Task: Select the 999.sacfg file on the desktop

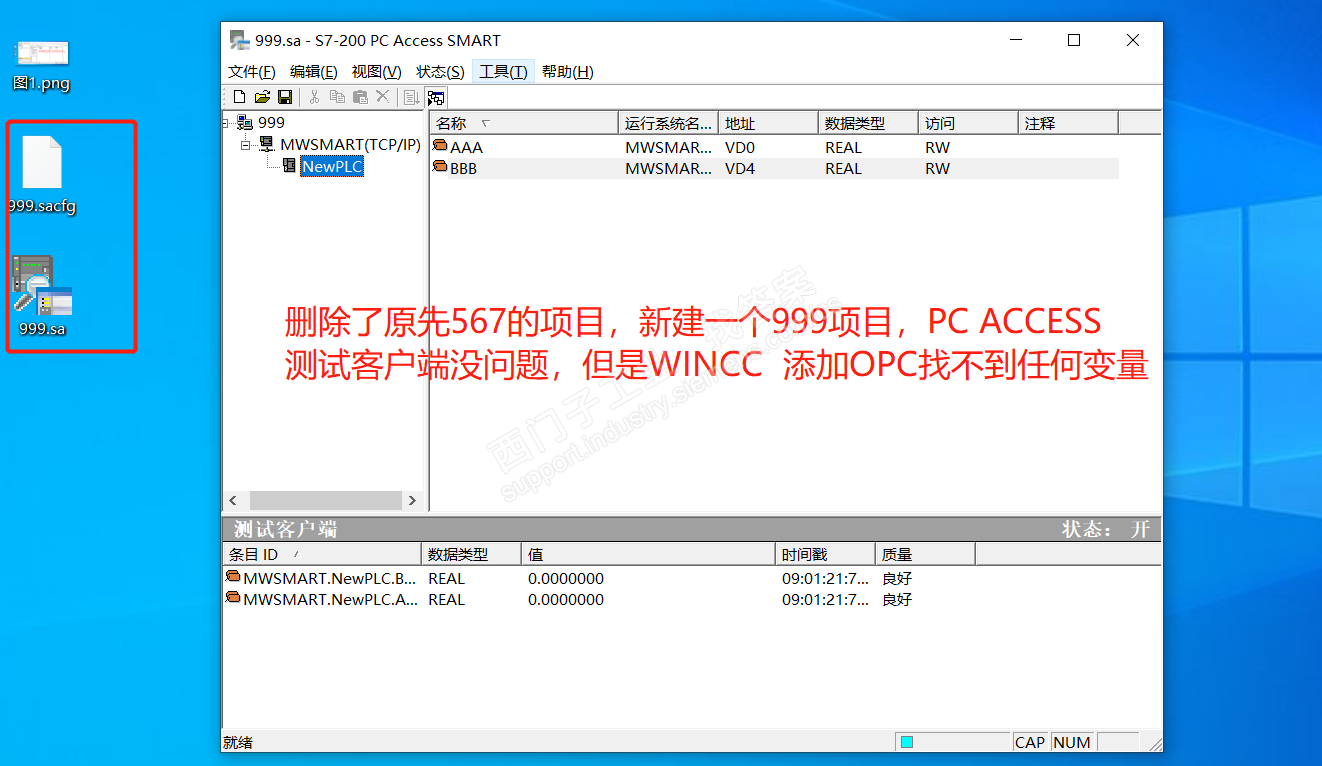Action: pos(42,175)
